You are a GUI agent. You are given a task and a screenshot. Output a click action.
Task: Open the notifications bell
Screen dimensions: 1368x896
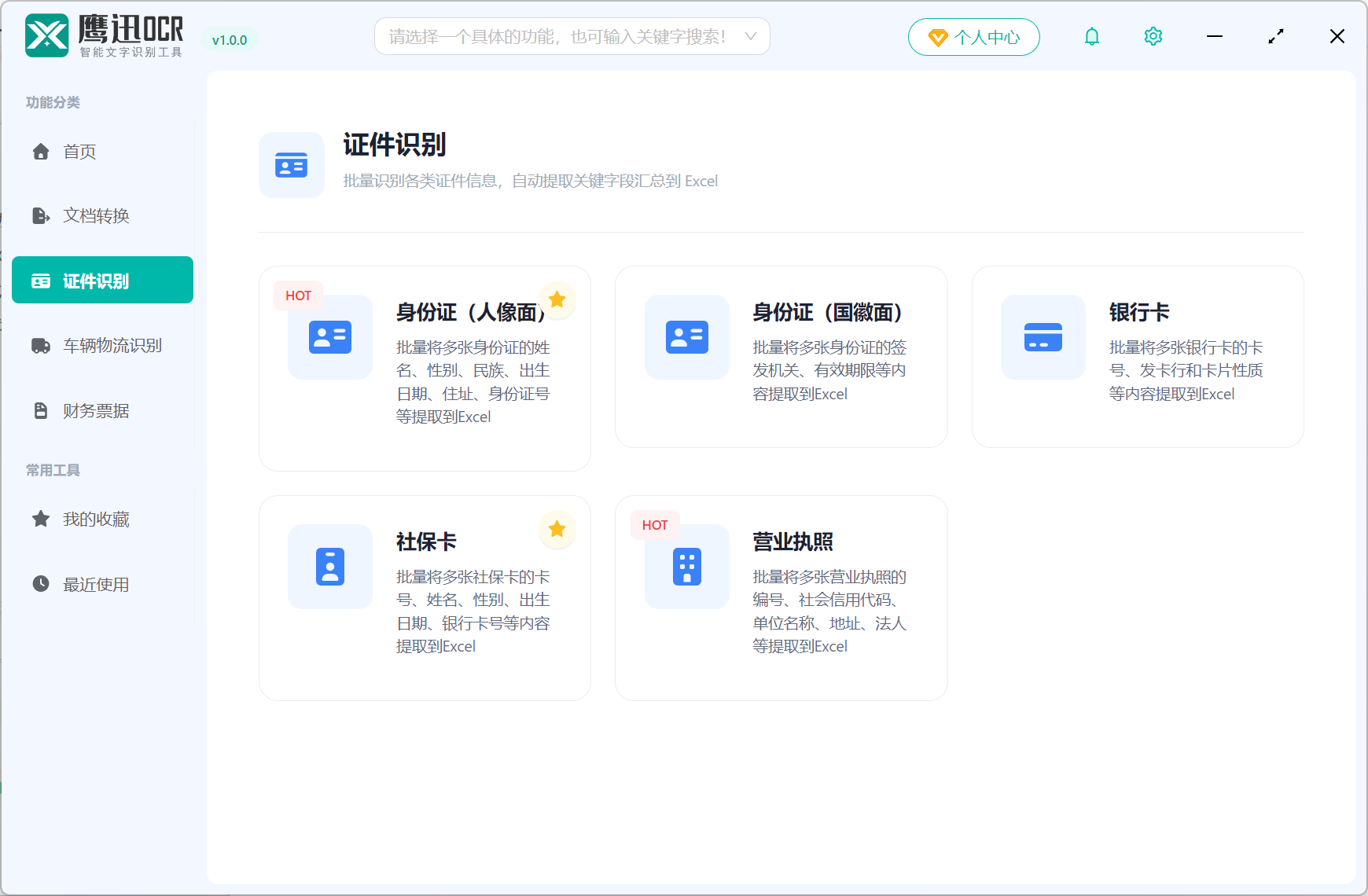tap(1091, 35)
